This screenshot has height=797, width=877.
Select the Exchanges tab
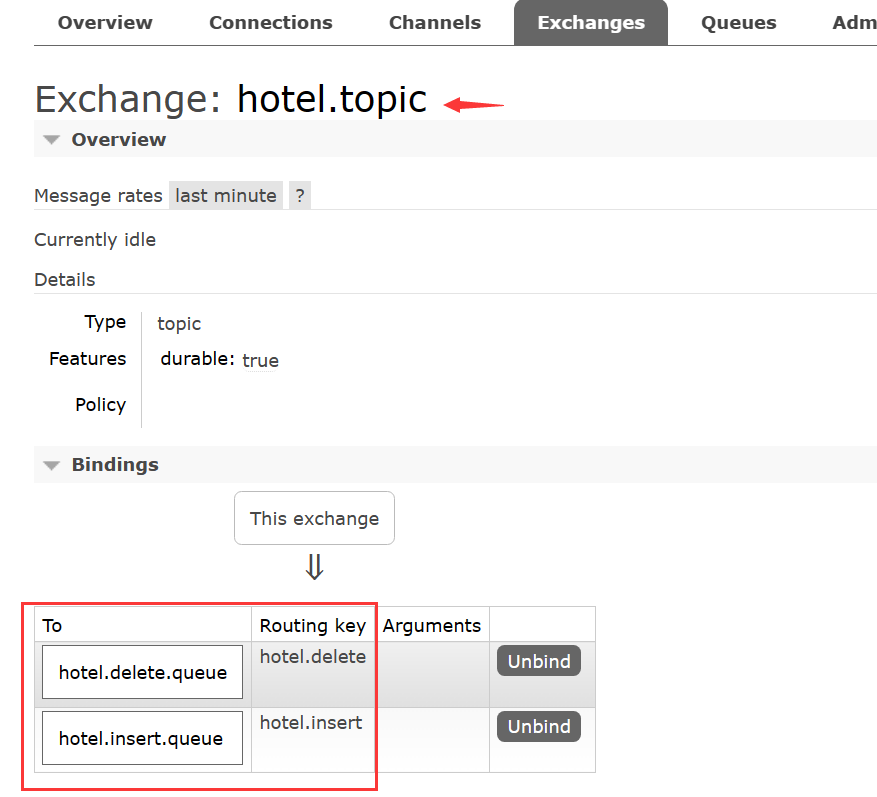point(591,23)
